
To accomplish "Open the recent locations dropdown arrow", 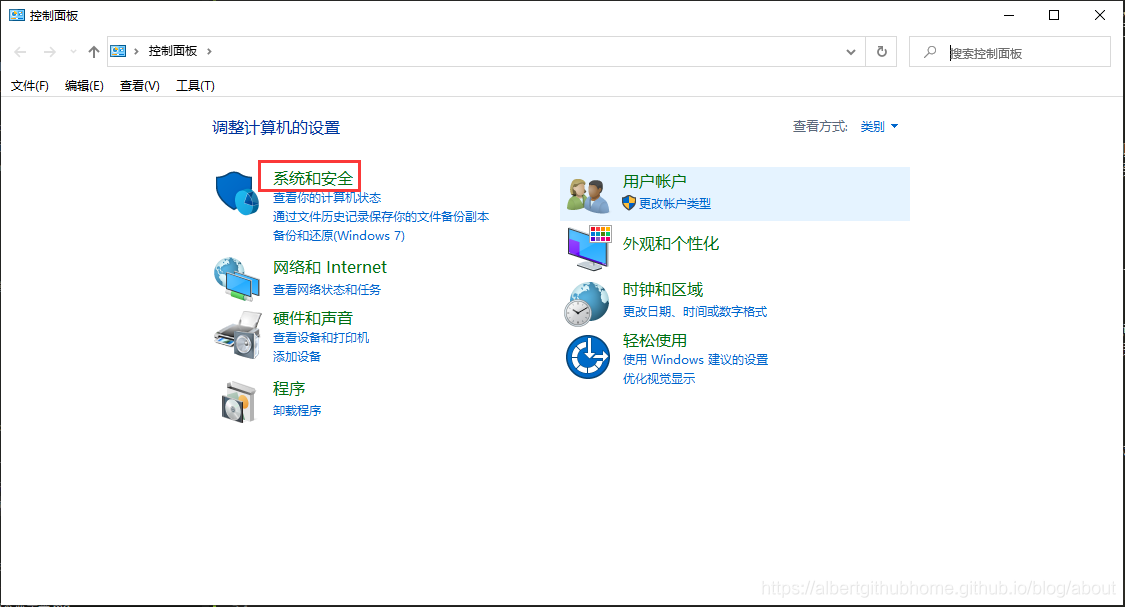I will 73,52.
